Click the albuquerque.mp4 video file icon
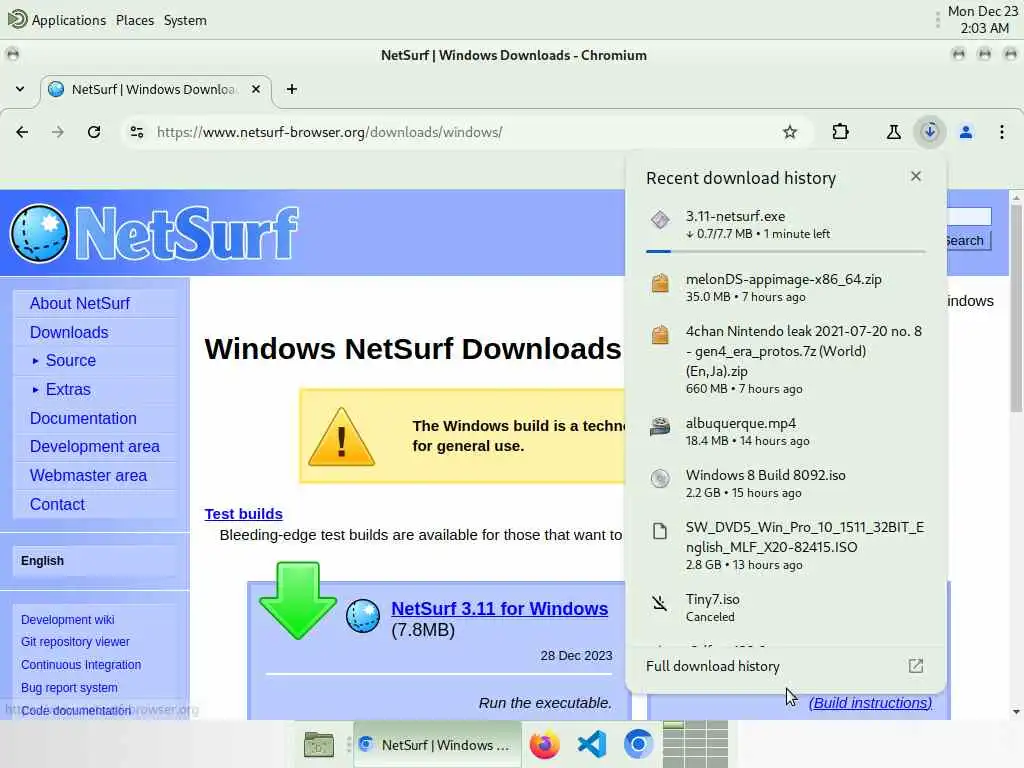The image size is (1024, 768). [660, 427]
